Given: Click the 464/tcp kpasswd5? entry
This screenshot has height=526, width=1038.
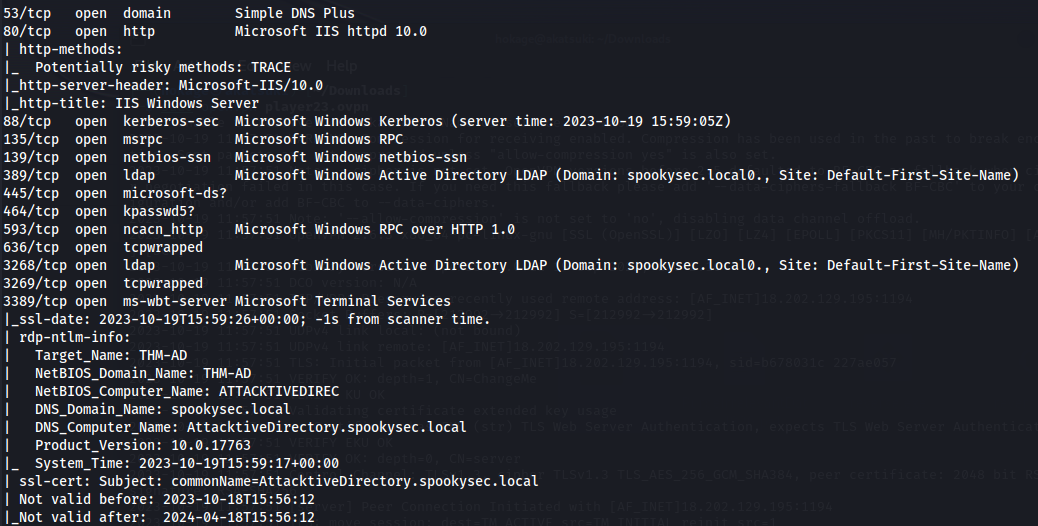Looking at the screenshot, I should 99,211.
